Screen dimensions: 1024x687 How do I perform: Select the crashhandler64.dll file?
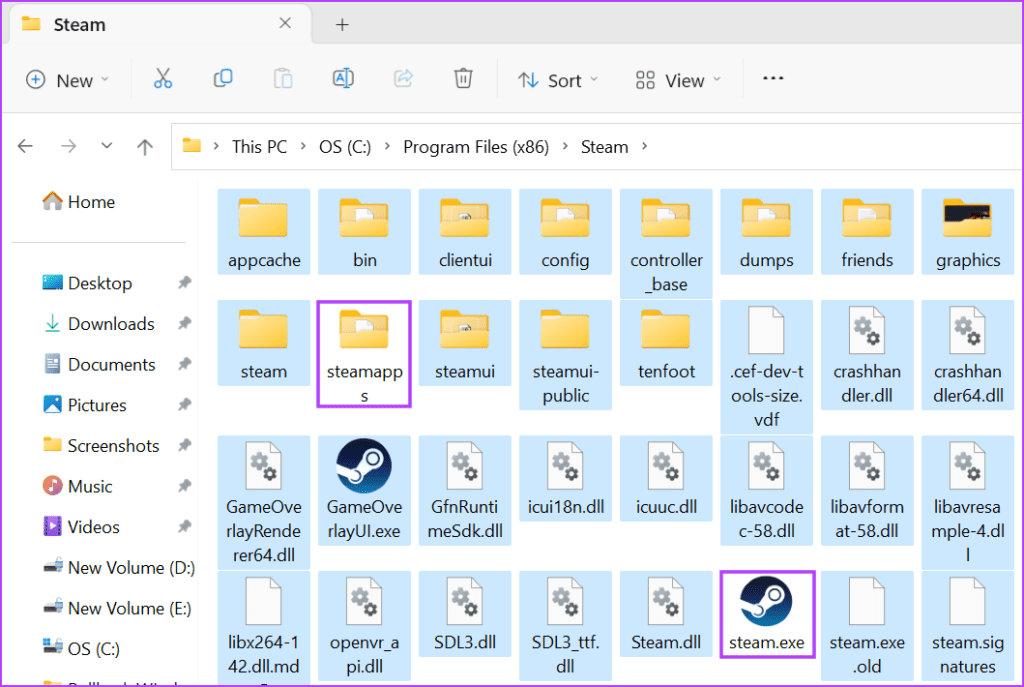(968, 355)
